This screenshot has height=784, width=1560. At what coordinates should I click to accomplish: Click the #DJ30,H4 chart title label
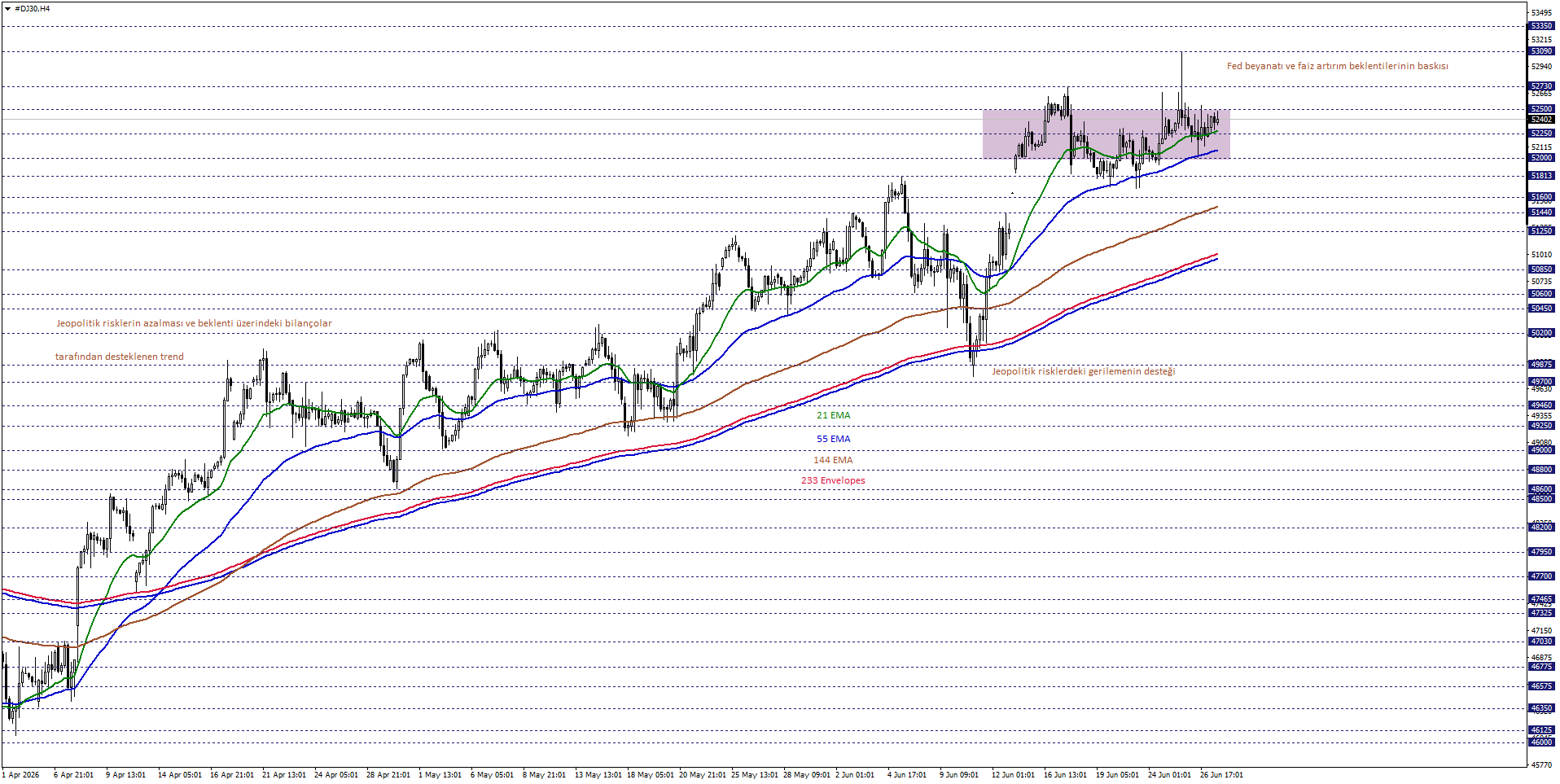[x=33, y=8]
